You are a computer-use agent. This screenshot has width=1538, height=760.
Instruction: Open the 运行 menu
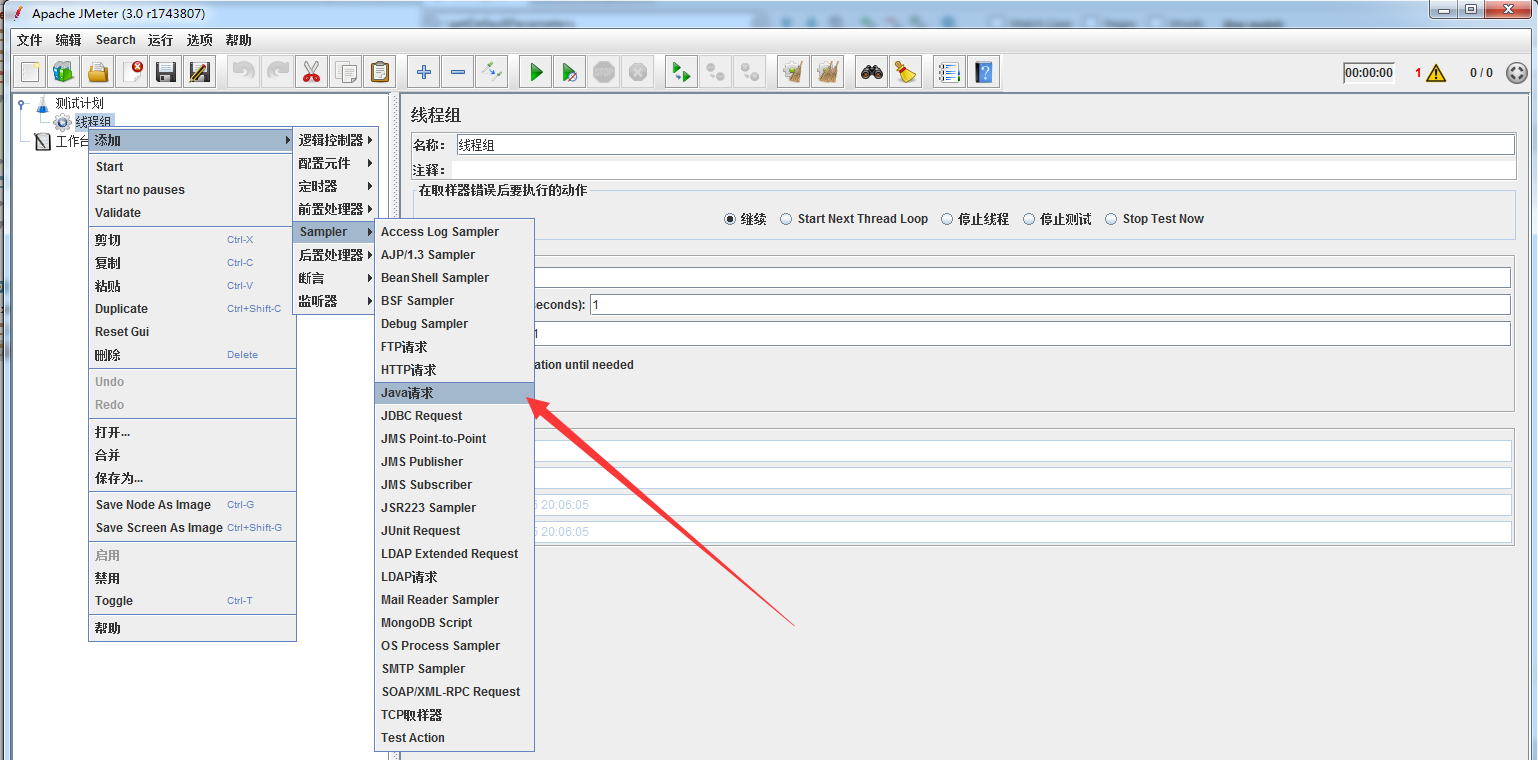(160, 40)
